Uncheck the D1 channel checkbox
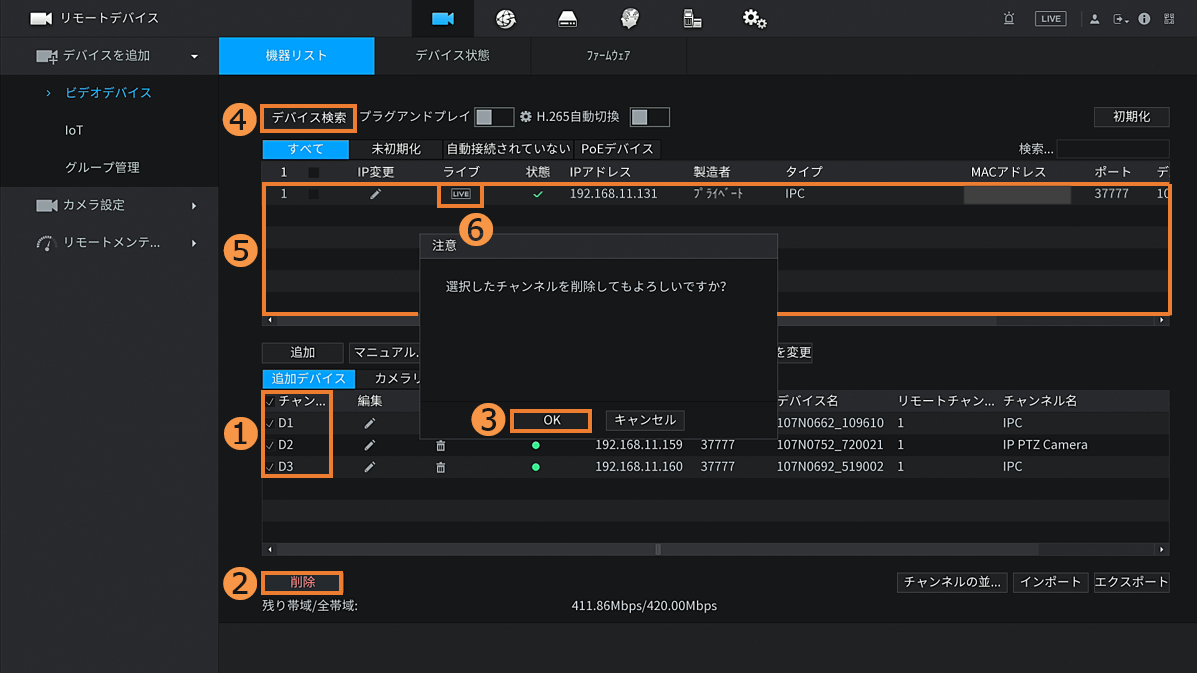 (x=270, y=423)
